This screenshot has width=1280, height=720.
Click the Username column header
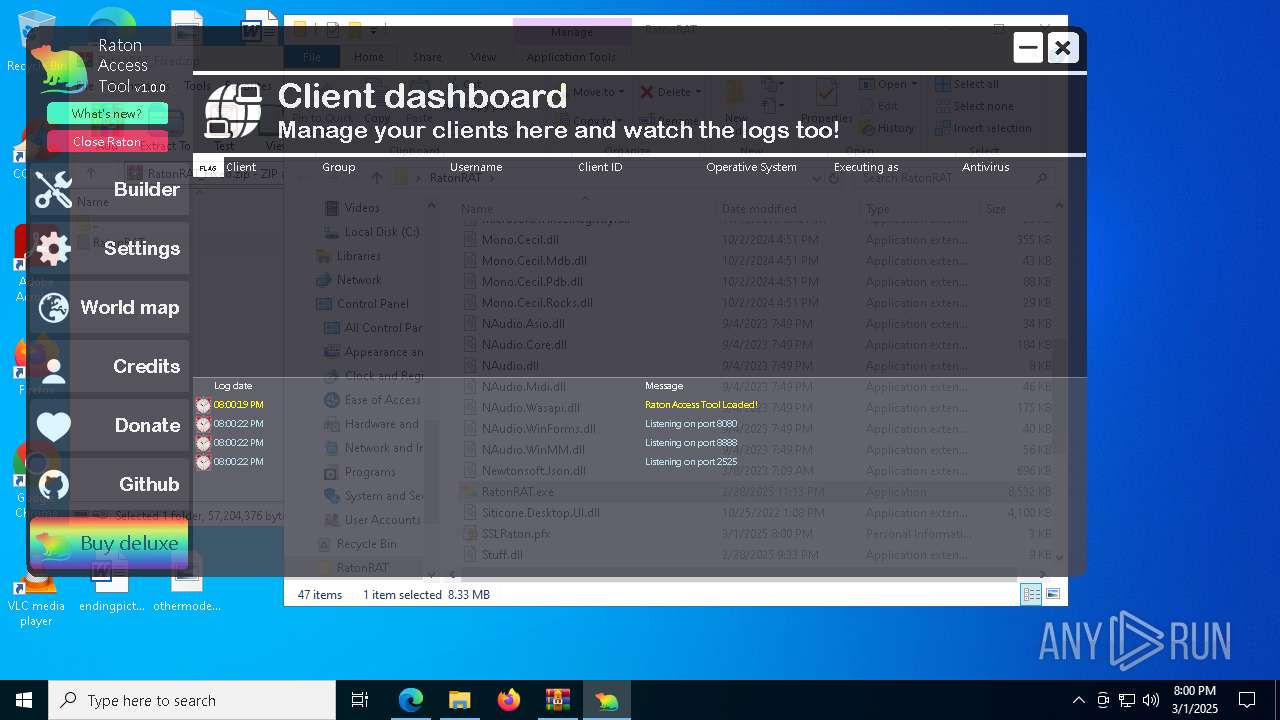pyautogui.click(x=476, y=168)
